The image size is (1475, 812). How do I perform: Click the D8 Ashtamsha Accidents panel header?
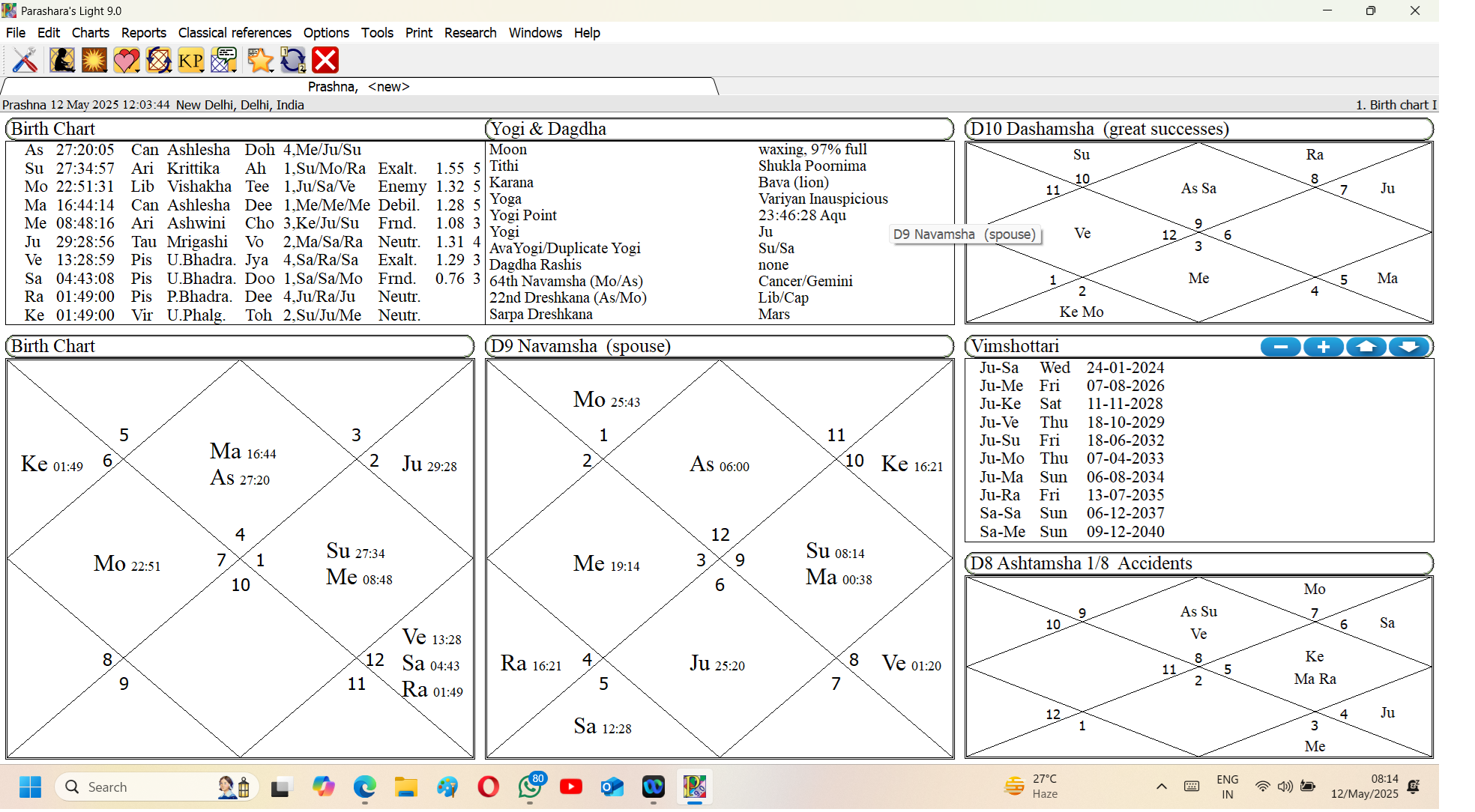1199,563
